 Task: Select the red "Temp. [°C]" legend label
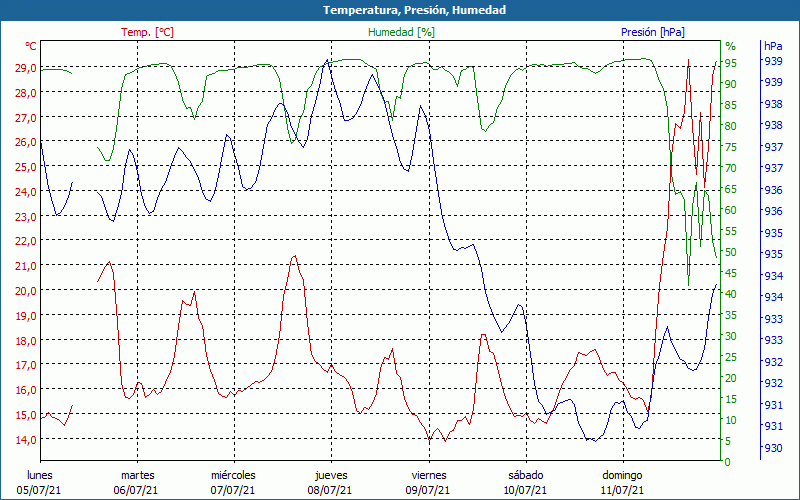(x=147, y=32)
